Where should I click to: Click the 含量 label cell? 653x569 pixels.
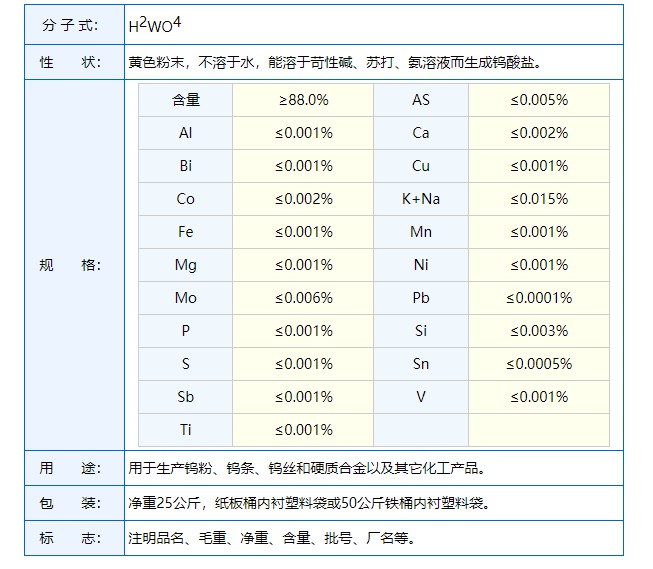(x=186, y=100)
